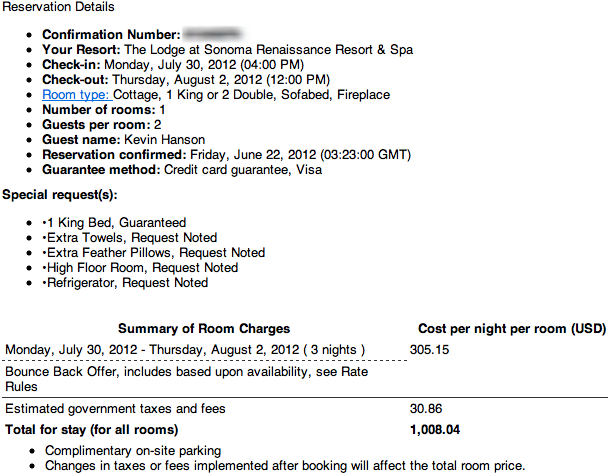
Task: Click the Reservation confirmed timestamp text
Action: [300, 155]
